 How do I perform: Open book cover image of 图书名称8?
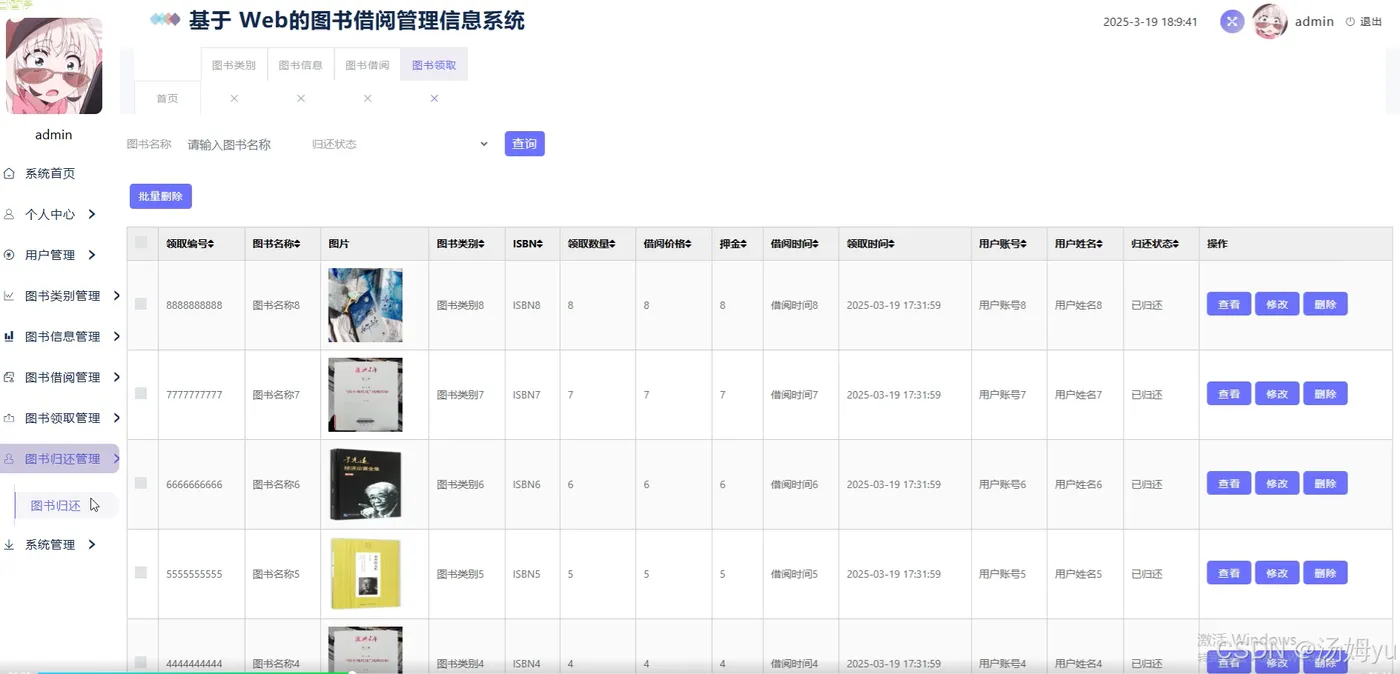click(365, 305)
